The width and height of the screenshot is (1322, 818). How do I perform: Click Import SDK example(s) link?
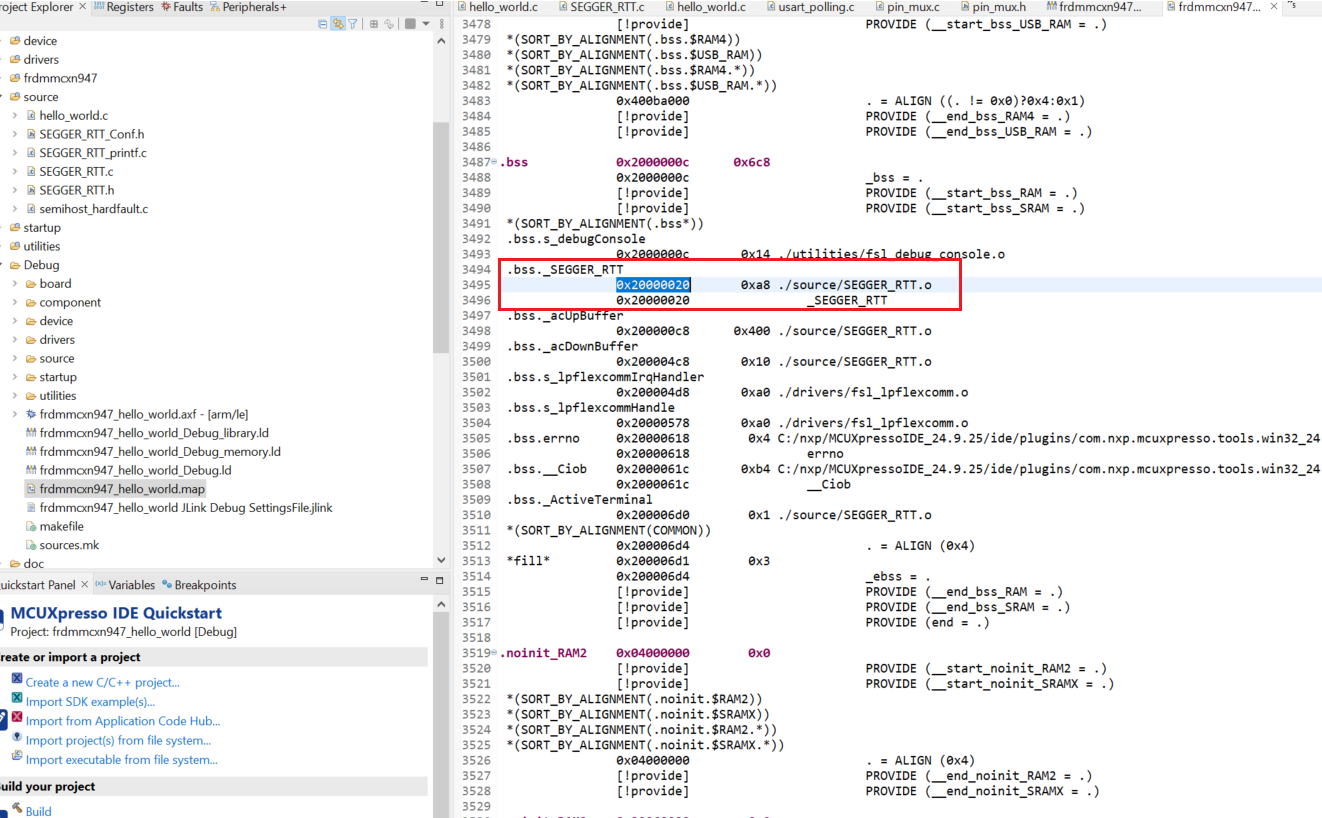click(x=90, y=702)
